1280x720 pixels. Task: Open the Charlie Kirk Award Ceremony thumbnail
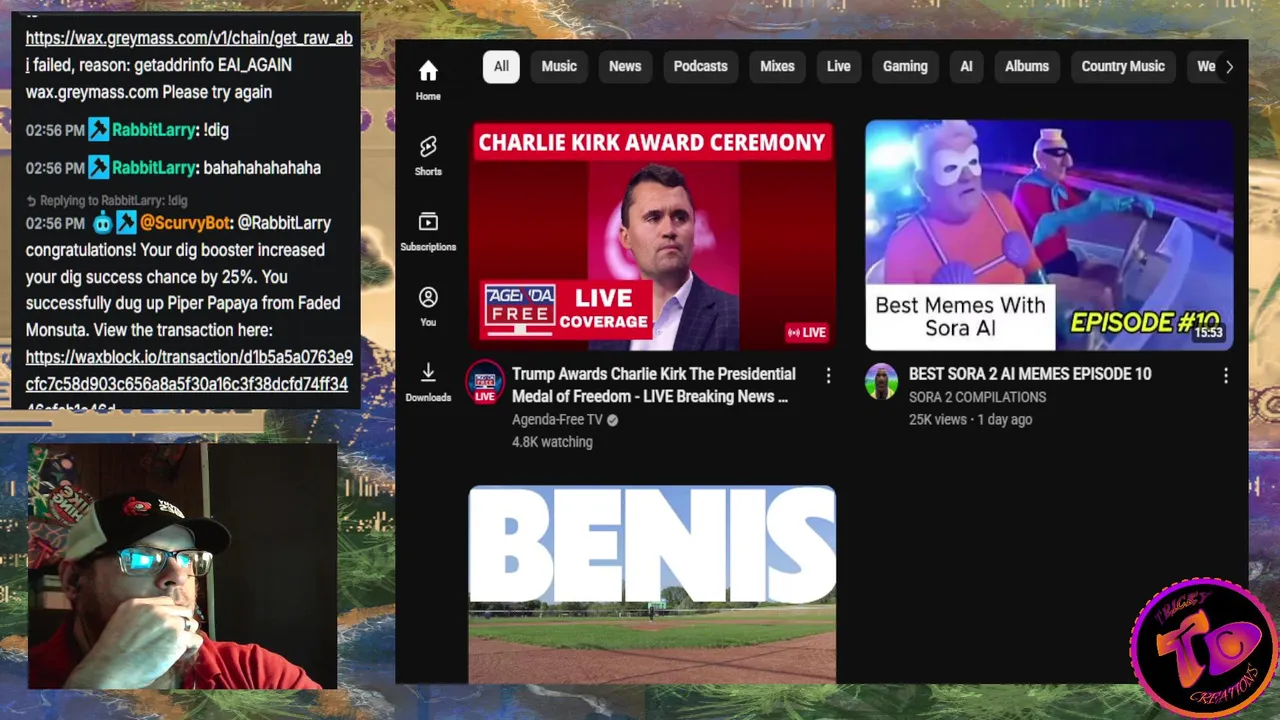tap(652, 235)
